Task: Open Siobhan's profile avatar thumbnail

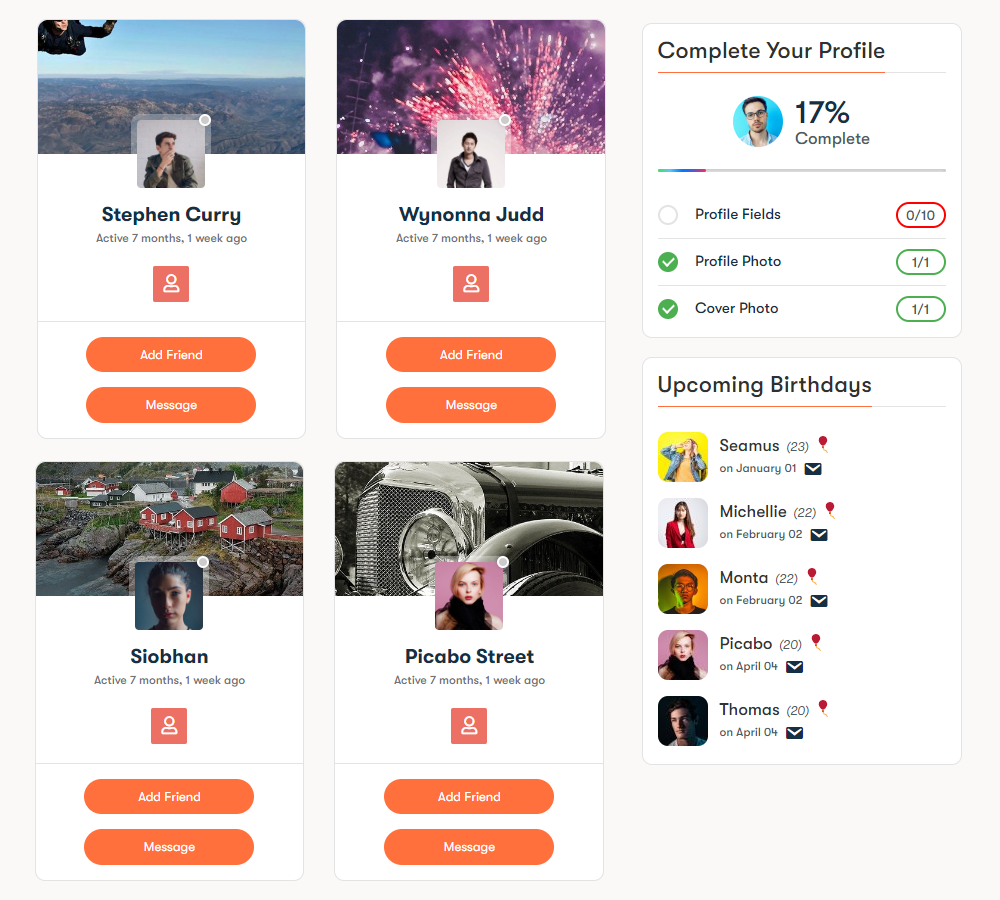Action: (x=169, y=596)
